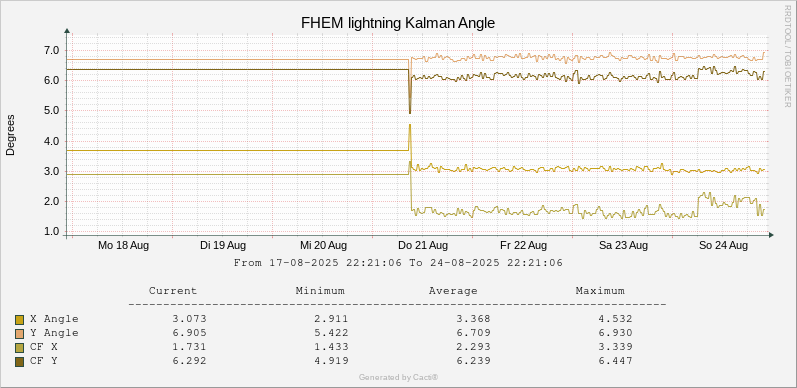Select the Di 19 Aug date label

(x=223, y=246)
